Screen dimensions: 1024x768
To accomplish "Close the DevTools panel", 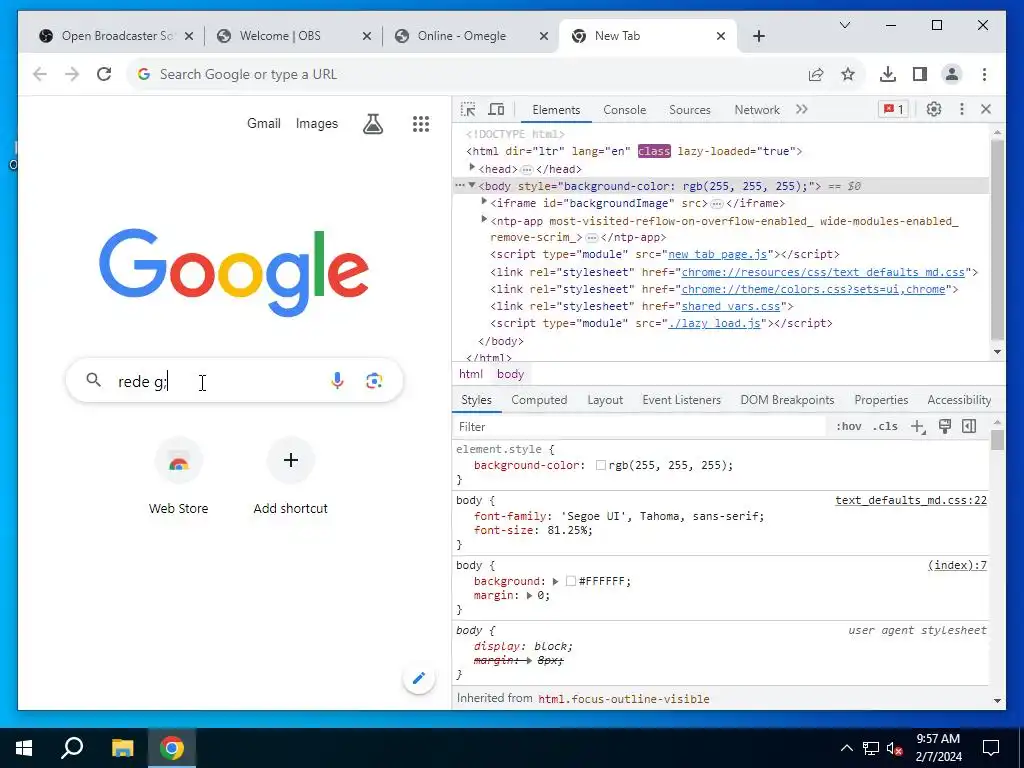I will [986, 109].
